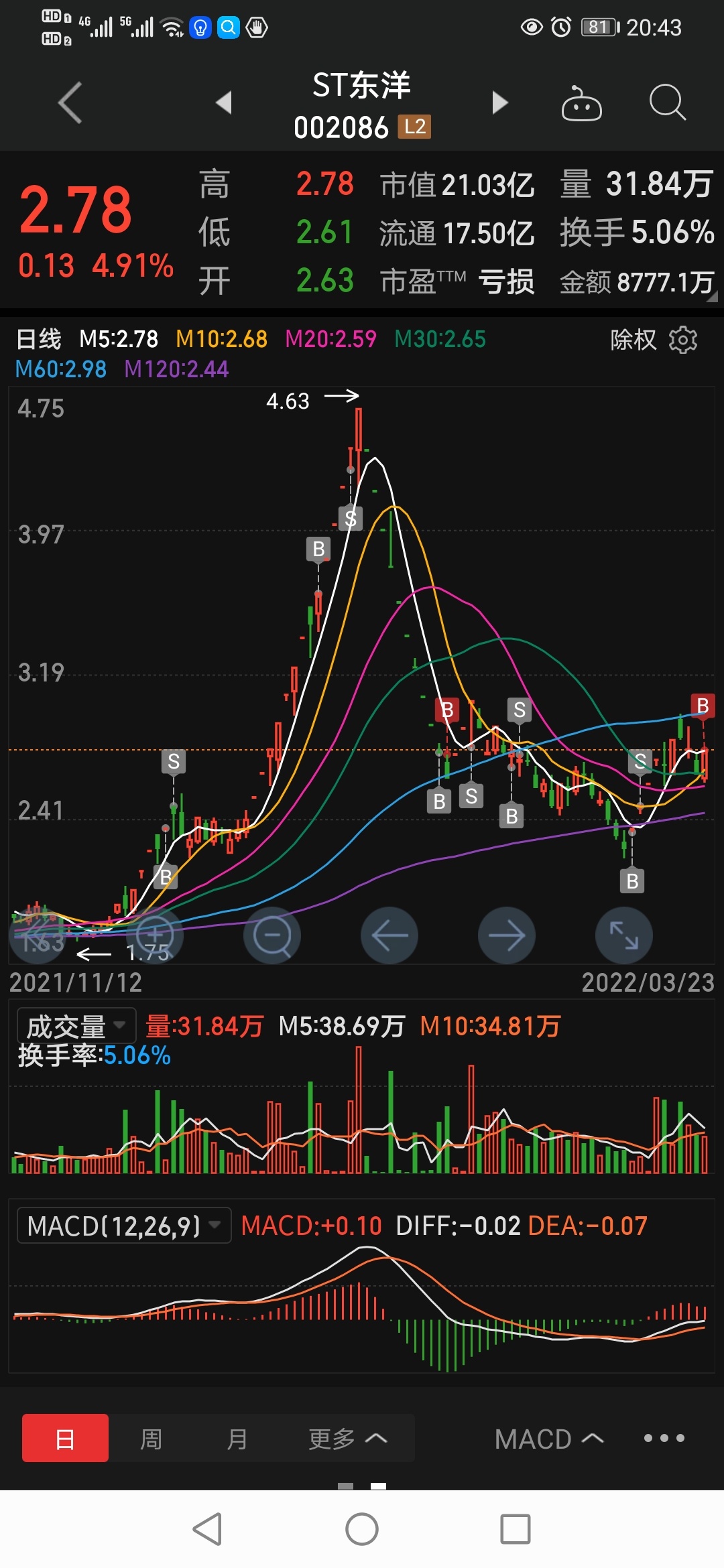The width and height of the screenshot is (724, 1568).
Task: Pan chart right with arrow button
Action: [x=507, y=935]
